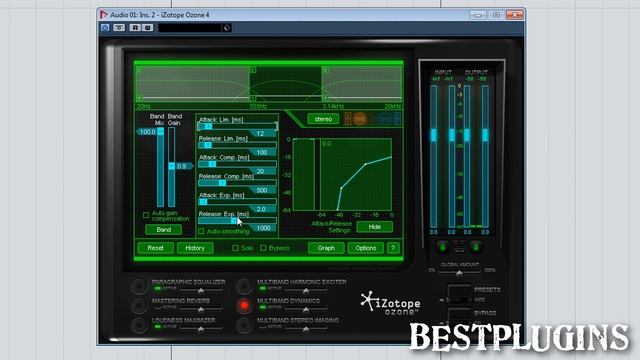Click the Band Mix slider handle
The image size is (640, 360).
click(x=160, y=131)
